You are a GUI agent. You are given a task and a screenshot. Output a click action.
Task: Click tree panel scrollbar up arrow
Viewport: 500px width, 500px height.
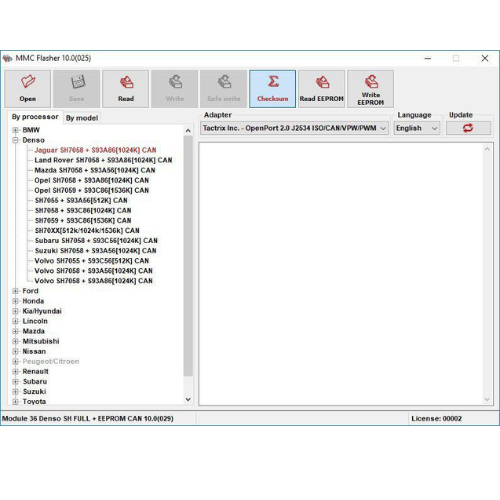coord(188,131)
